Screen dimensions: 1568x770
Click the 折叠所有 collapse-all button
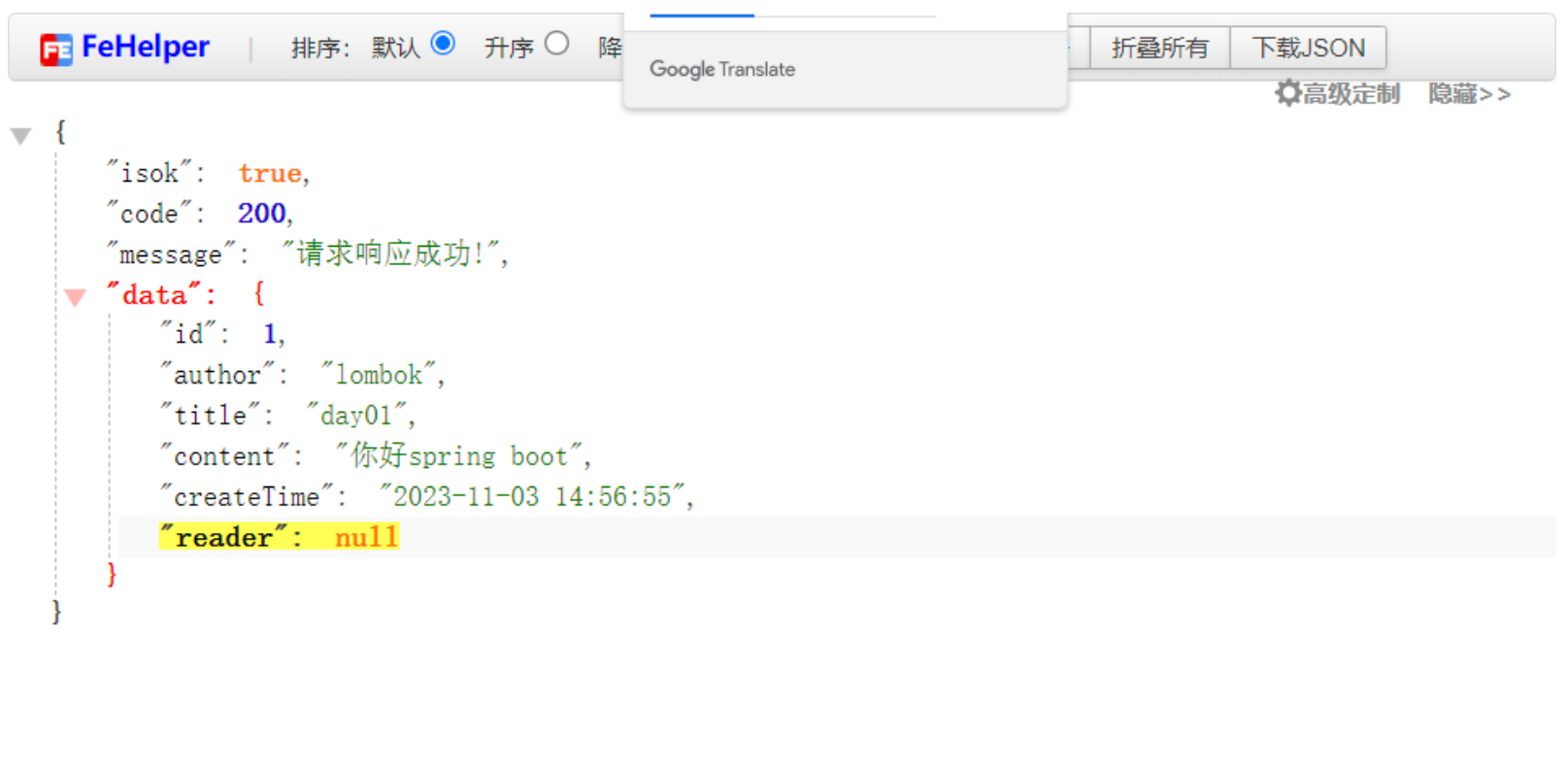pyautogui.click(x=1159, y=48)
